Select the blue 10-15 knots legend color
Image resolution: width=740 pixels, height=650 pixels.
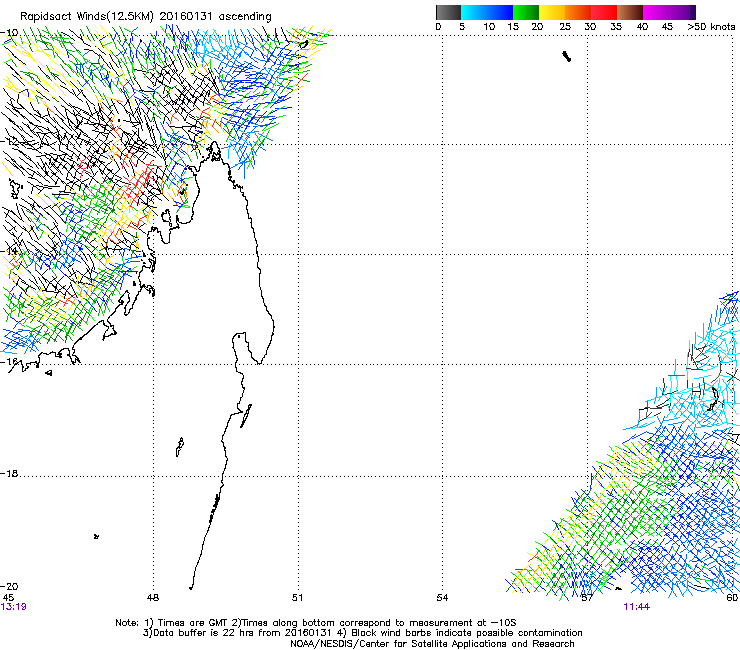point(500,12)
